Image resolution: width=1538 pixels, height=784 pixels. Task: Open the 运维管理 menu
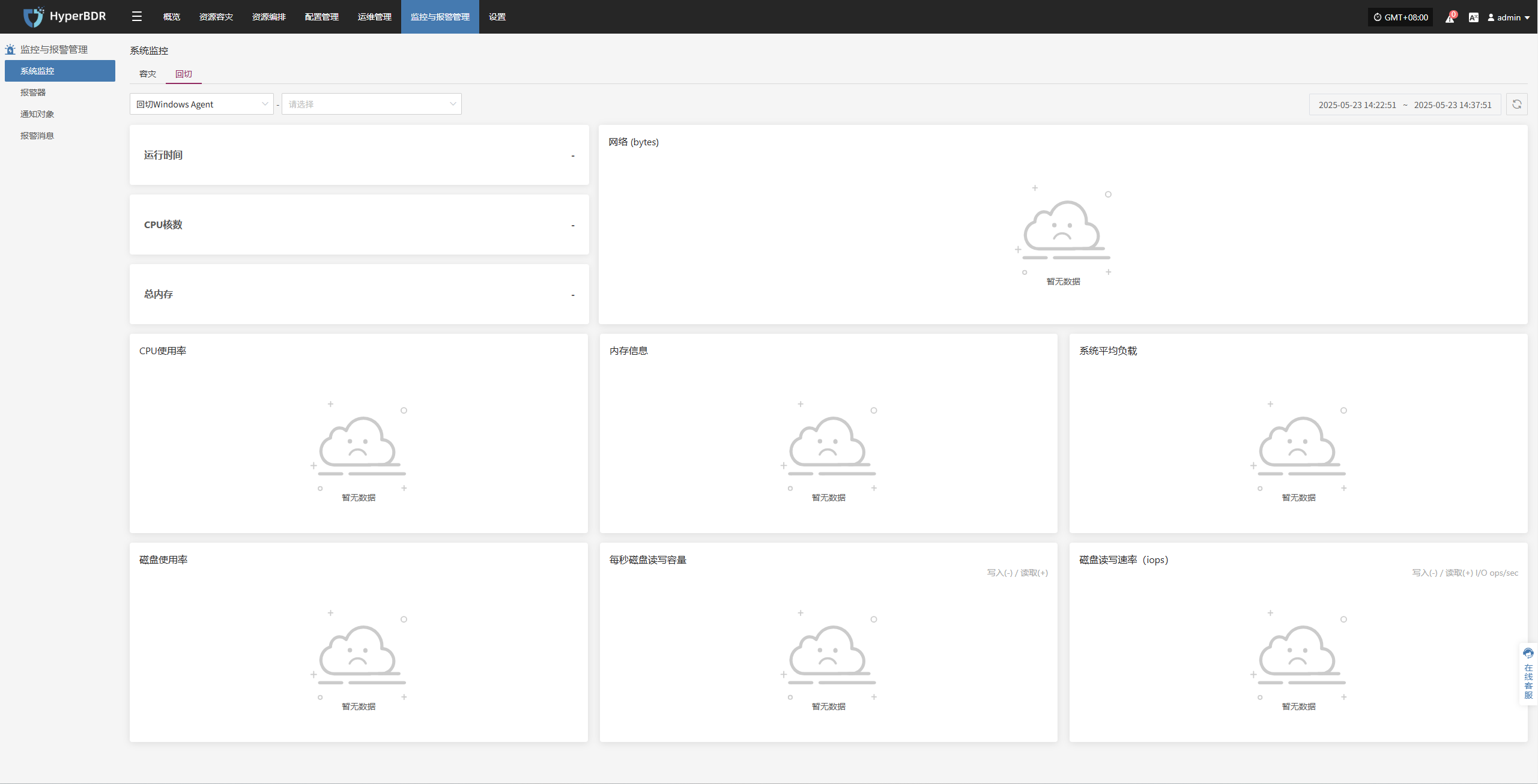click(375, 17)
